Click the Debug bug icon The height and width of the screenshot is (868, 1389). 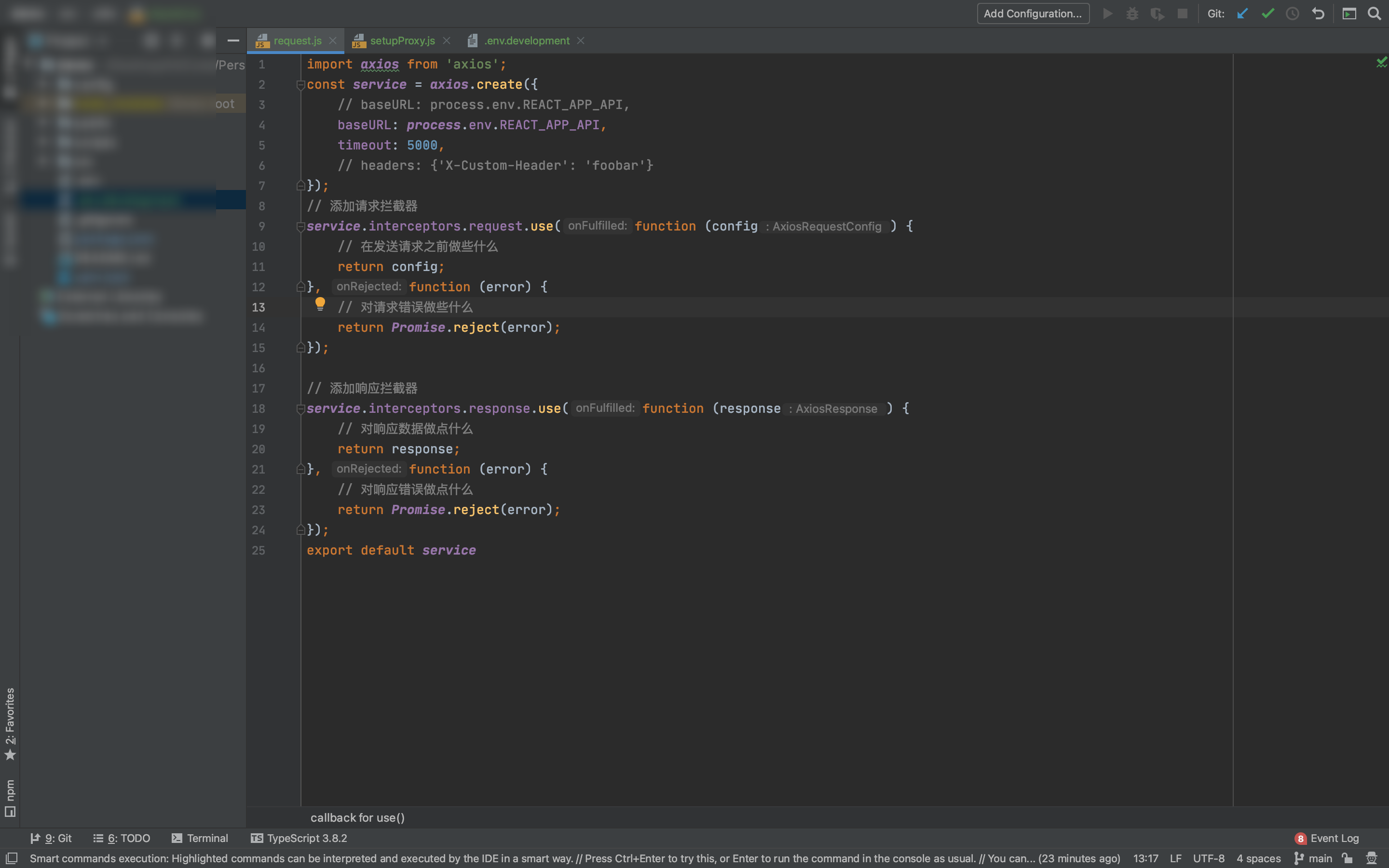(1132, 14)
